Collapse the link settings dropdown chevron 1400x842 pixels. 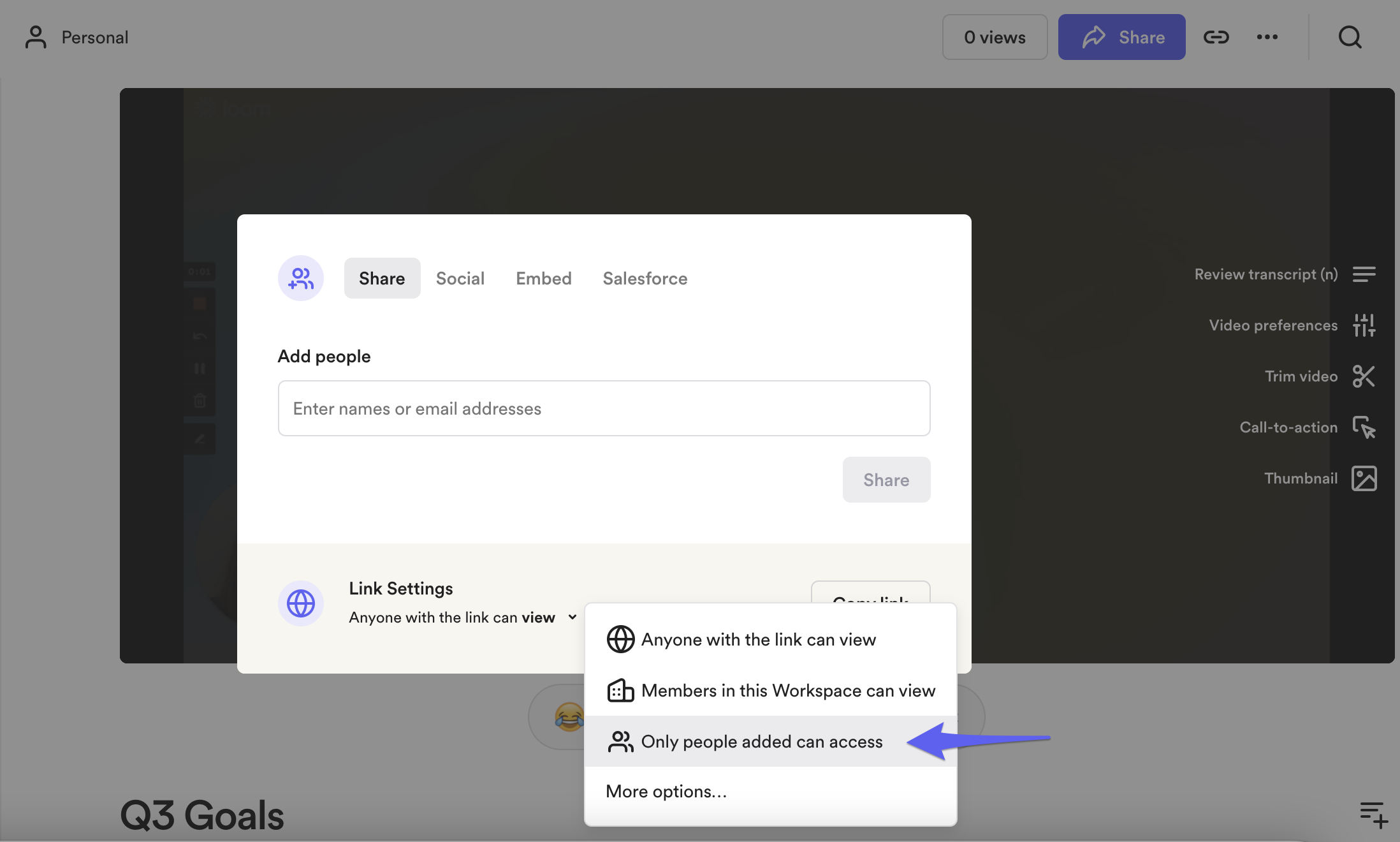(x=572, y=617)
